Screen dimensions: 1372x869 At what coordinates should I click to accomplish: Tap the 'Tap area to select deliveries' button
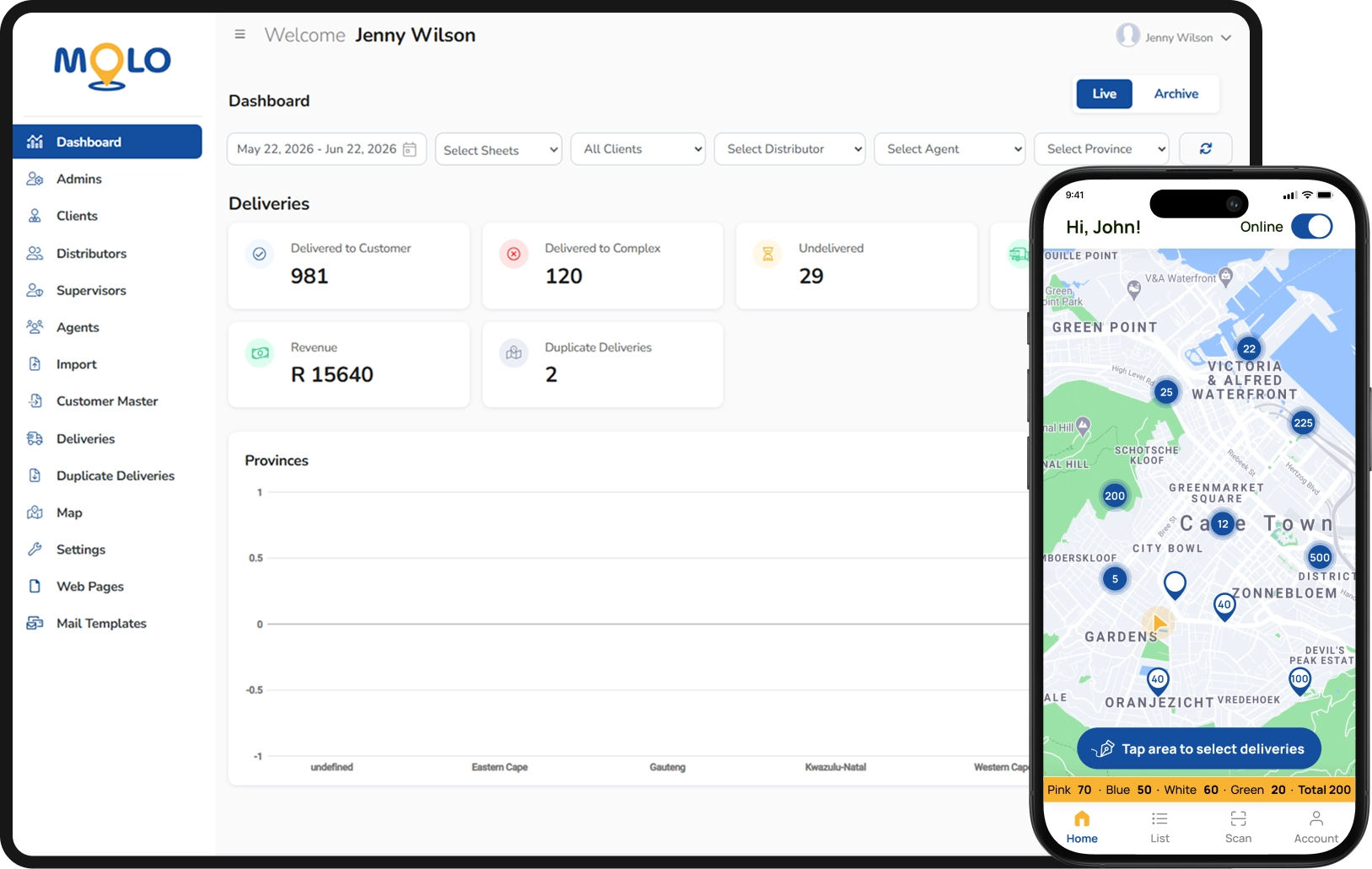coord(1198,748)
